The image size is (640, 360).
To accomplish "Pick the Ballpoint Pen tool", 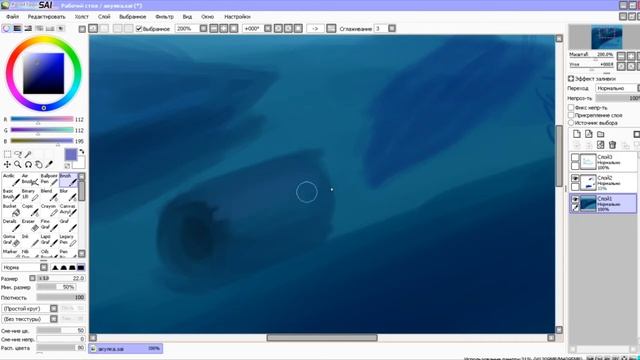I will point(49,180).
